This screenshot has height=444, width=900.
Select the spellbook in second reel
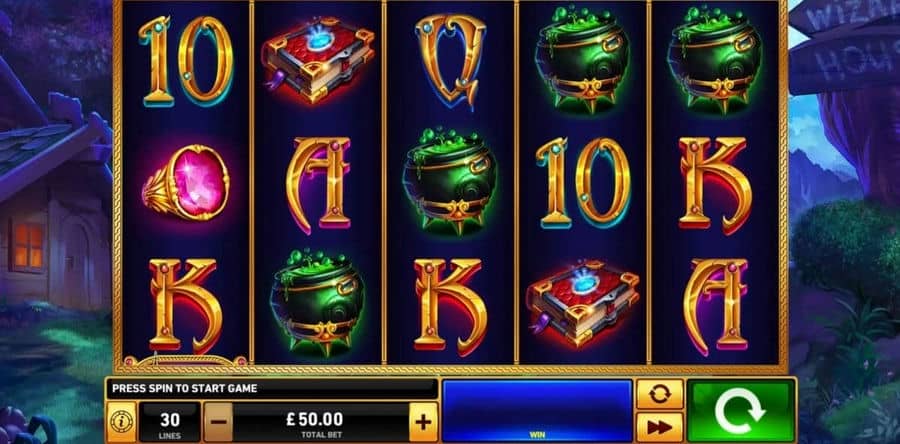click(x=319, y=62)
